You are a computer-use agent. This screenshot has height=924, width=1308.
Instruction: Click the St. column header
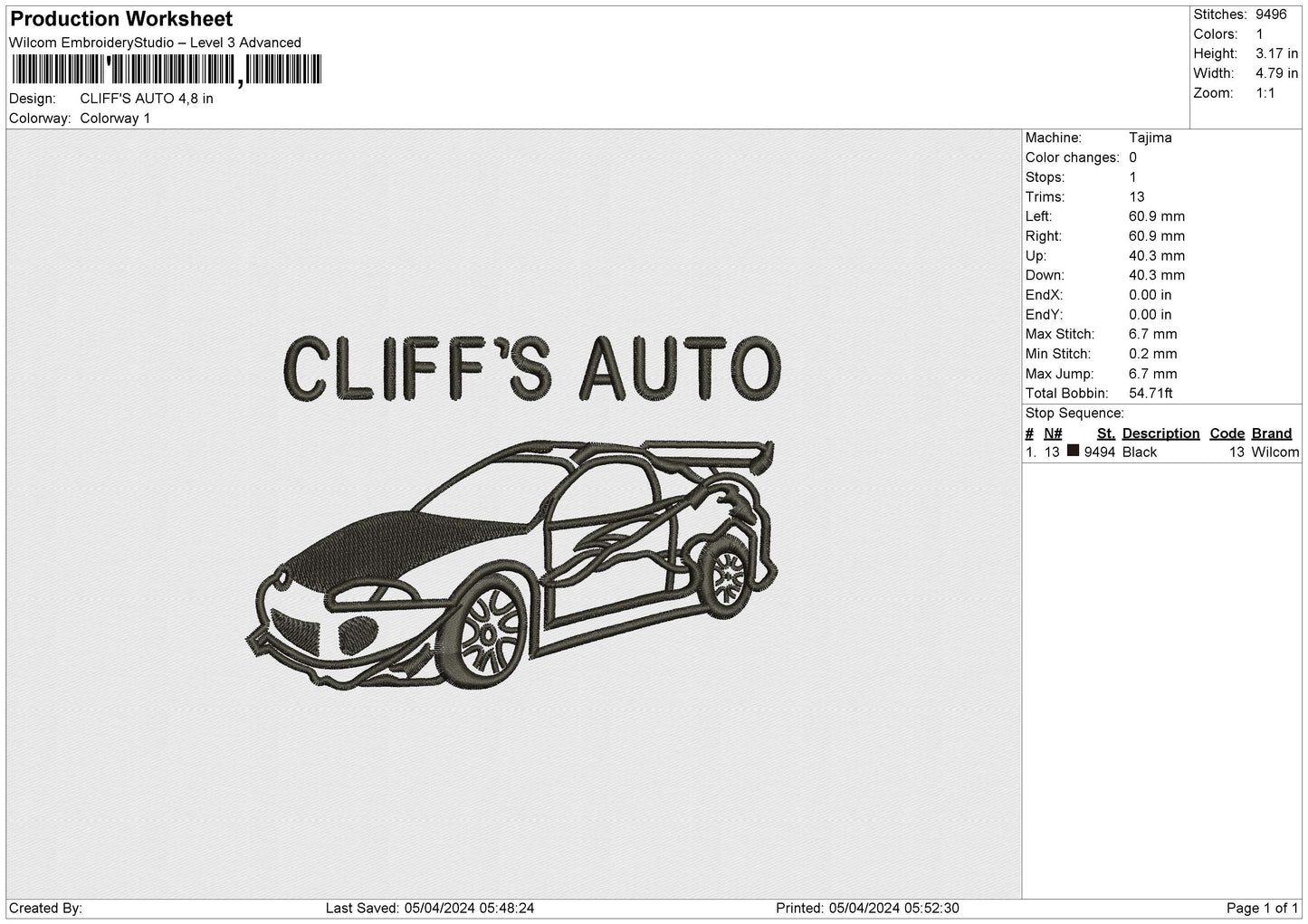point(1106,433)
